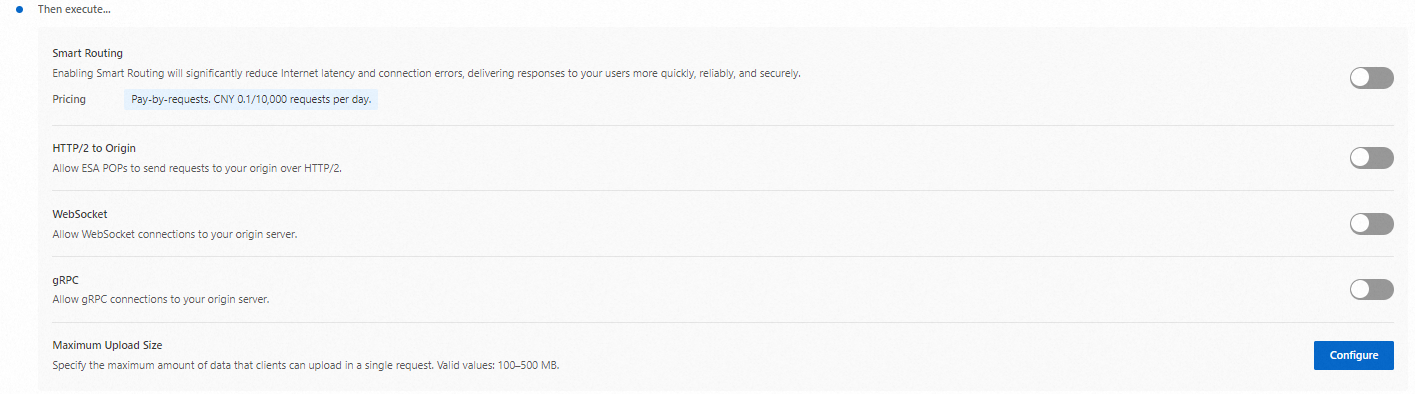Open Configure for Maximum Upload Size
Viewport: 1415px width, 394px height.
(x=1353, y=355)
